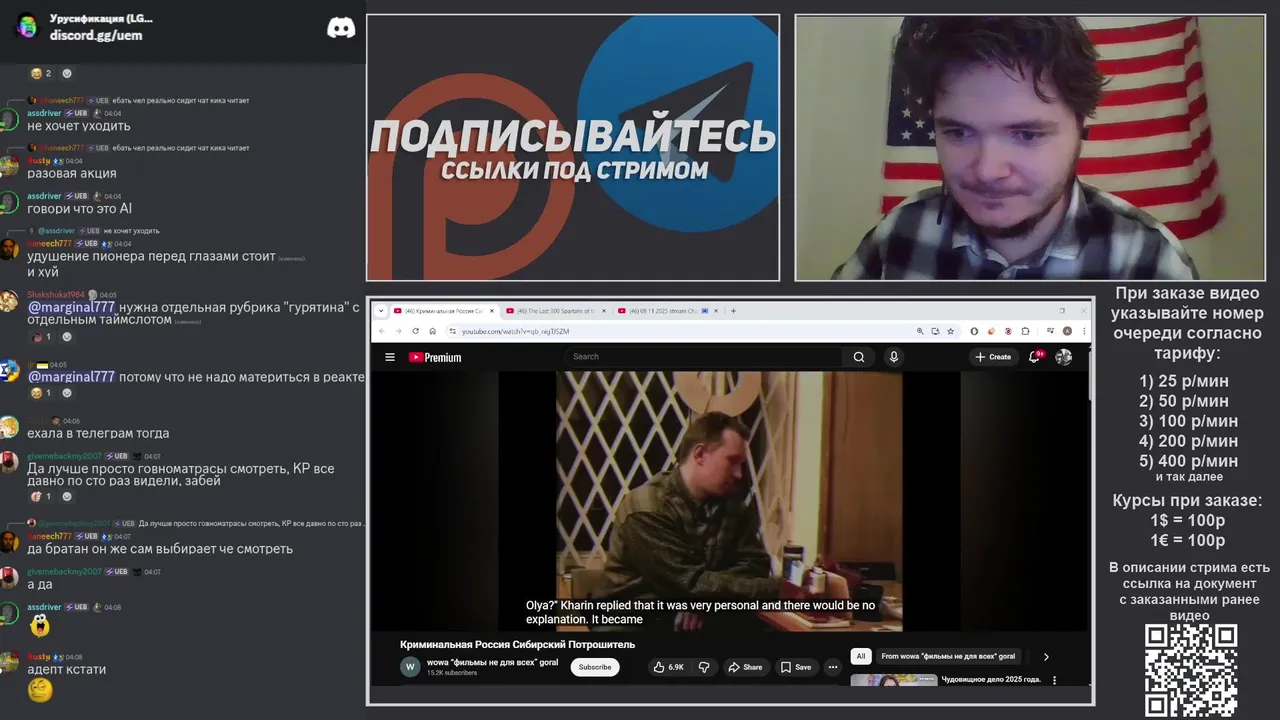The width and height of the screenshot is (1280, 720).
Task: Click the browser address bar URL
Action: point(515,331)
